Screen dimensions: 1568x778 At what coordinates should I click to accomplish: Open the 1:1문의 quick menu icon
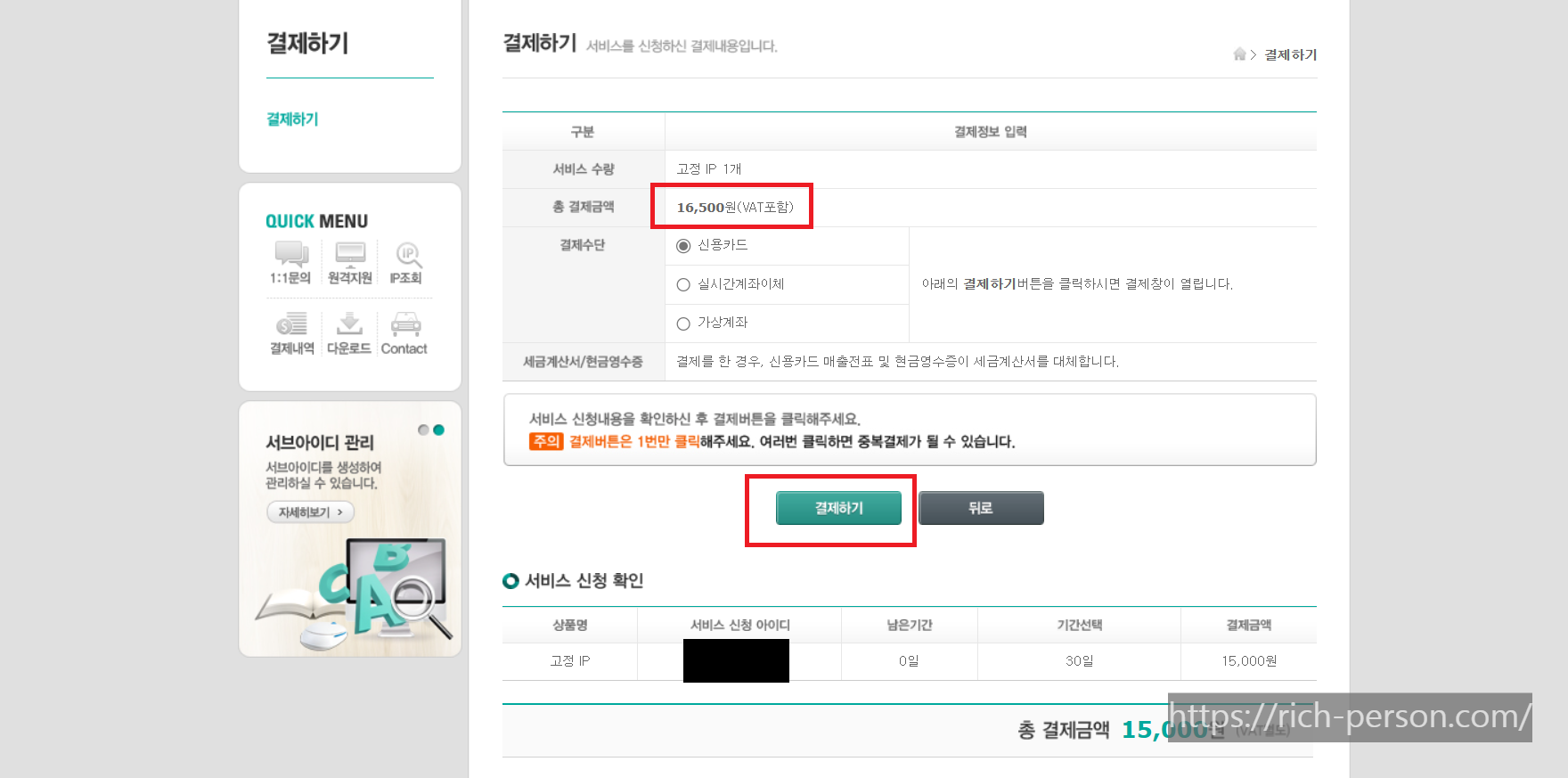[291, 263]
